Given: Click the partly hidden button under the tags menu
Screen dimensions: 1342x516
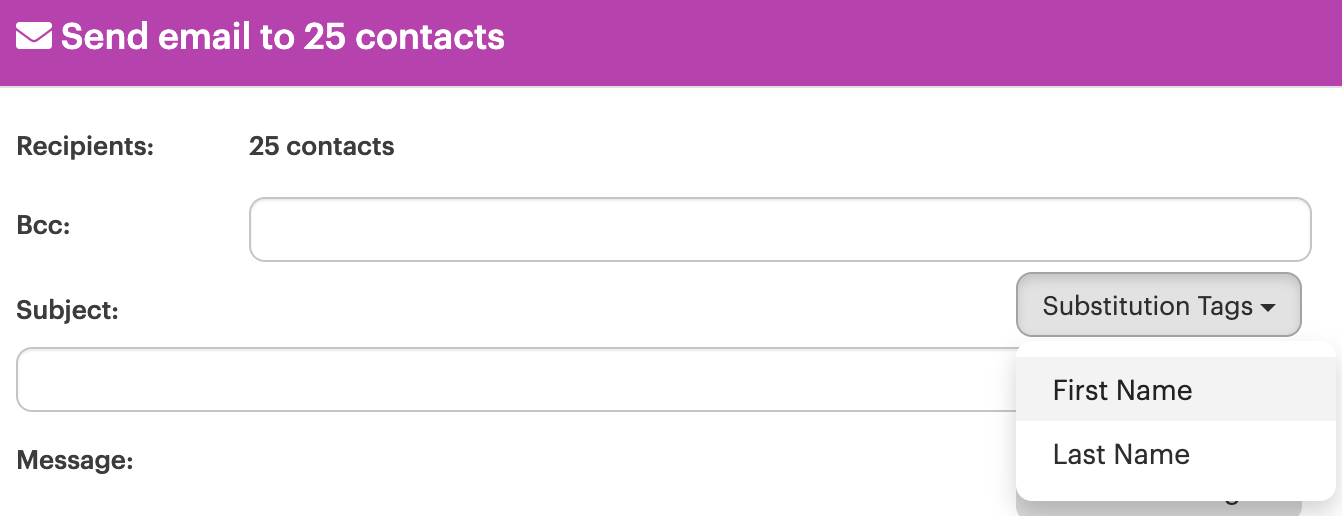Looking at the screenshot, I should [x=1159, y=507].
